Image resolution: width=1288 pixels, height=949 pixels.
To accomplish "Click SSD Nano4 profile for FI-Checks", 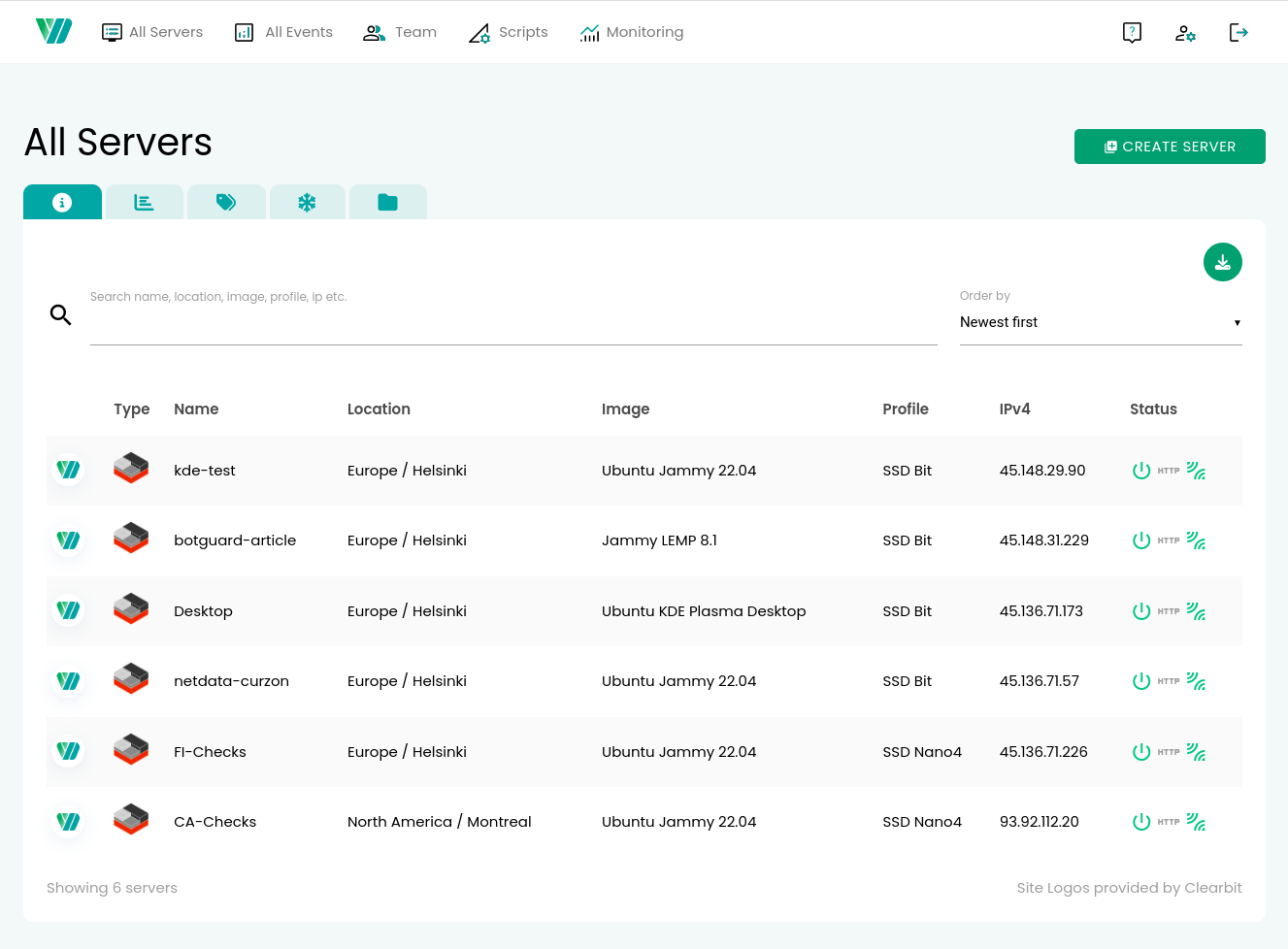I will (922, 752).
